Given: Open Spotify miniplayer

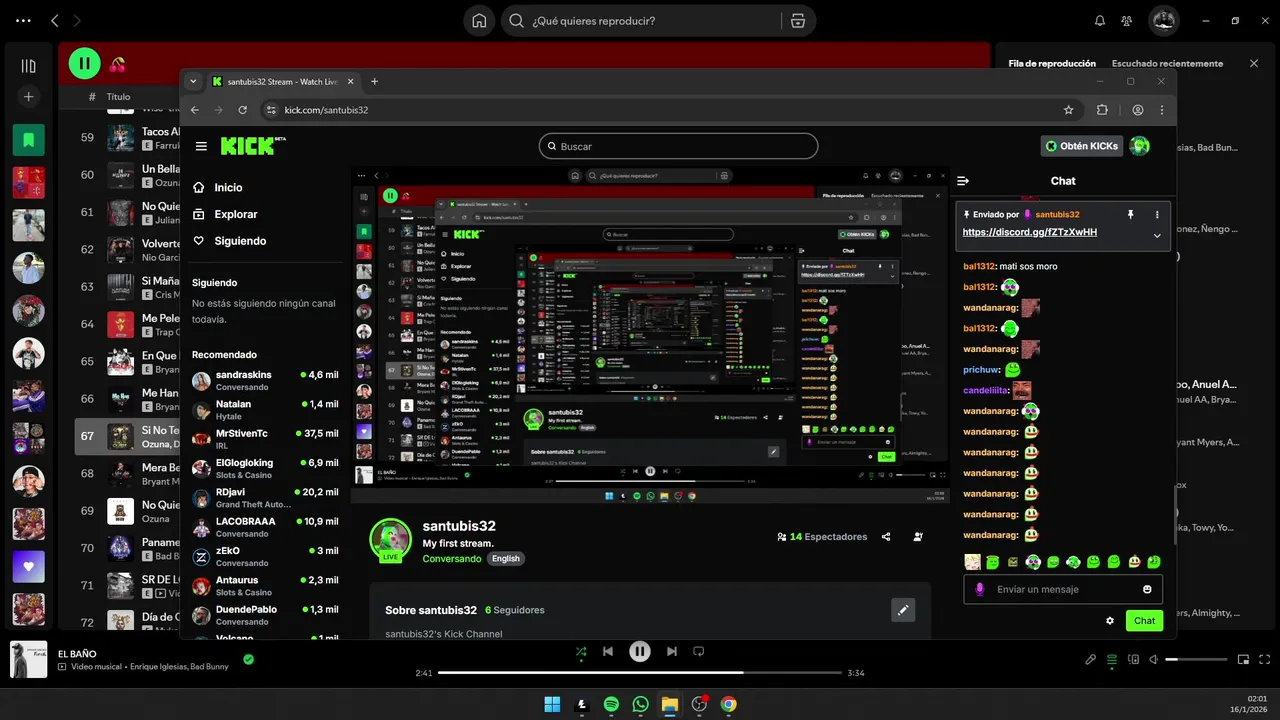Looking at the screenshot, I should tap(1244, 660).
